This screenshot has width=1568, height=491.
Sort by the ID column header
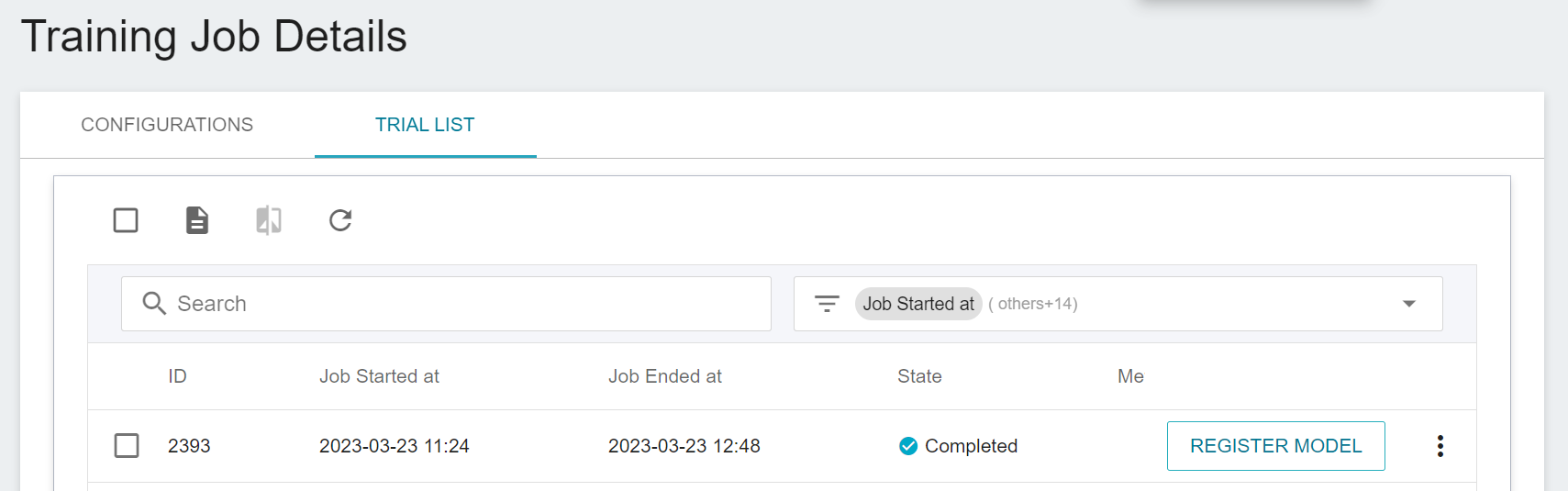tap(177, 376)
